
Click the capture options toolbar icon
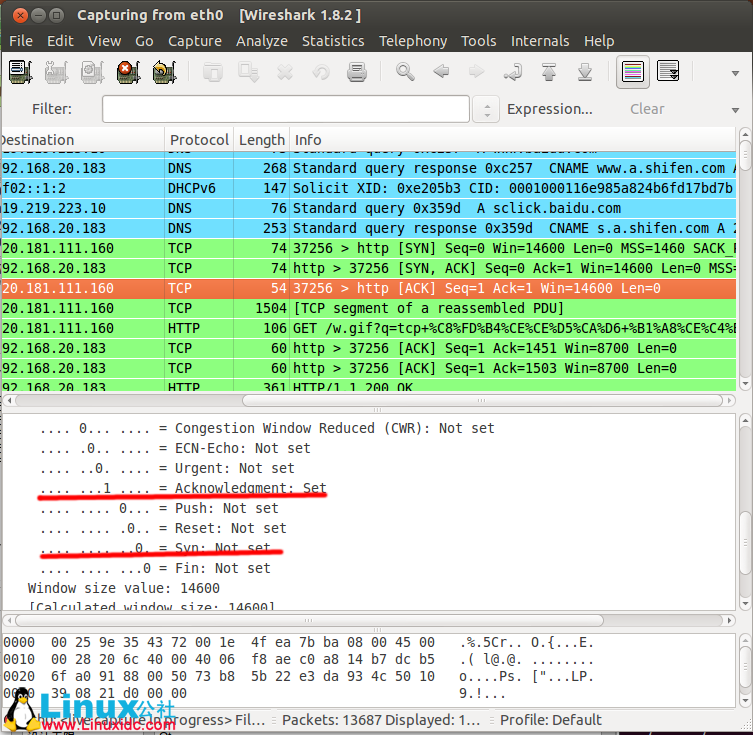click(57, 72)
